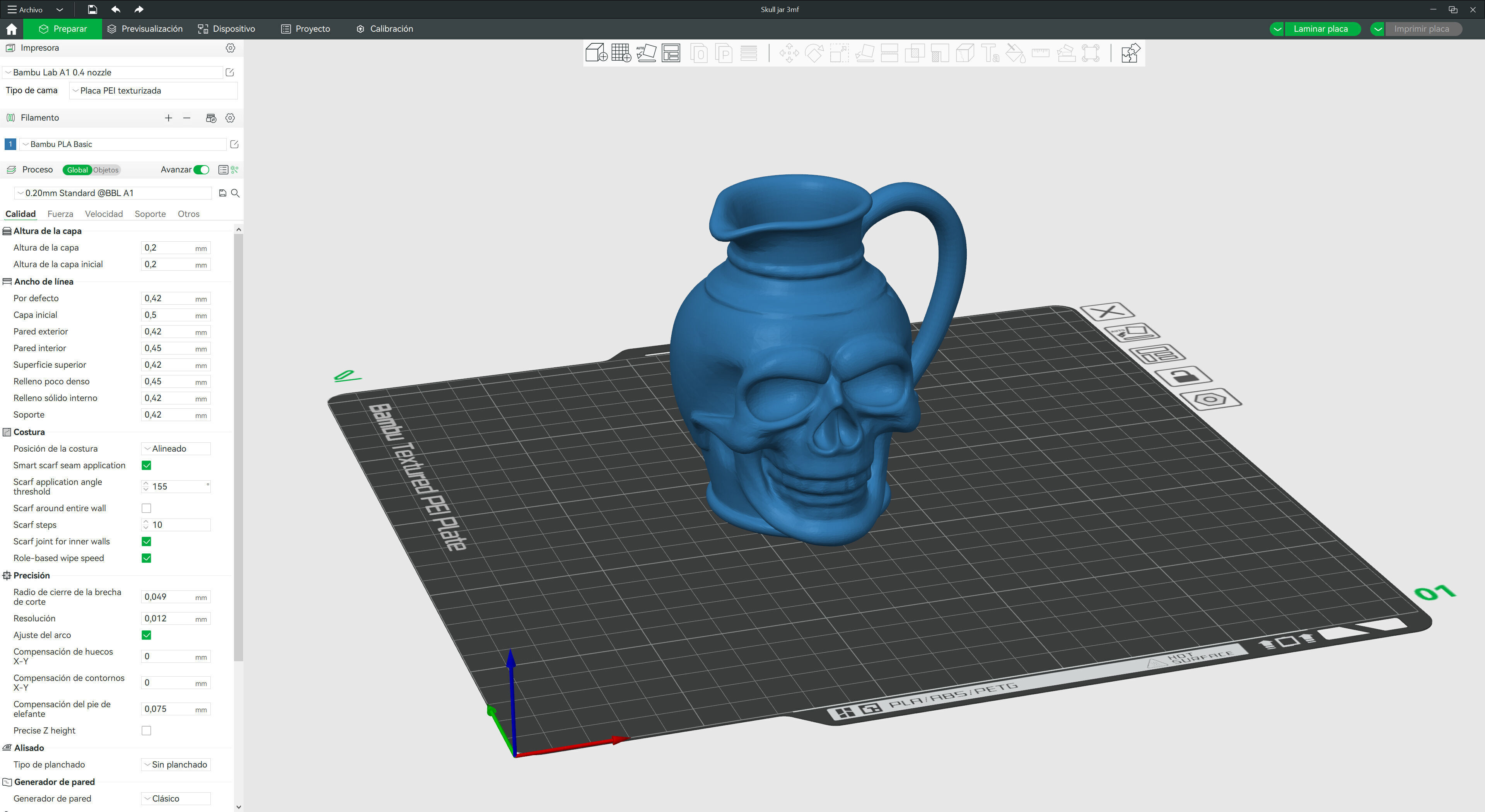Open filament settings gear icon

coord(230,118)
